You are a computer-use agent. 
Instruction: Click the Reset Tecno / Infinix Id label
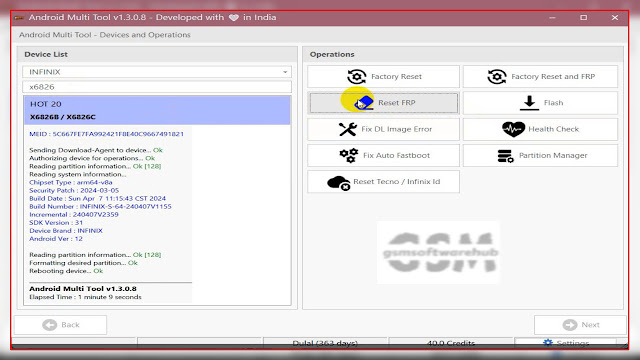click(x=397, y=182)
